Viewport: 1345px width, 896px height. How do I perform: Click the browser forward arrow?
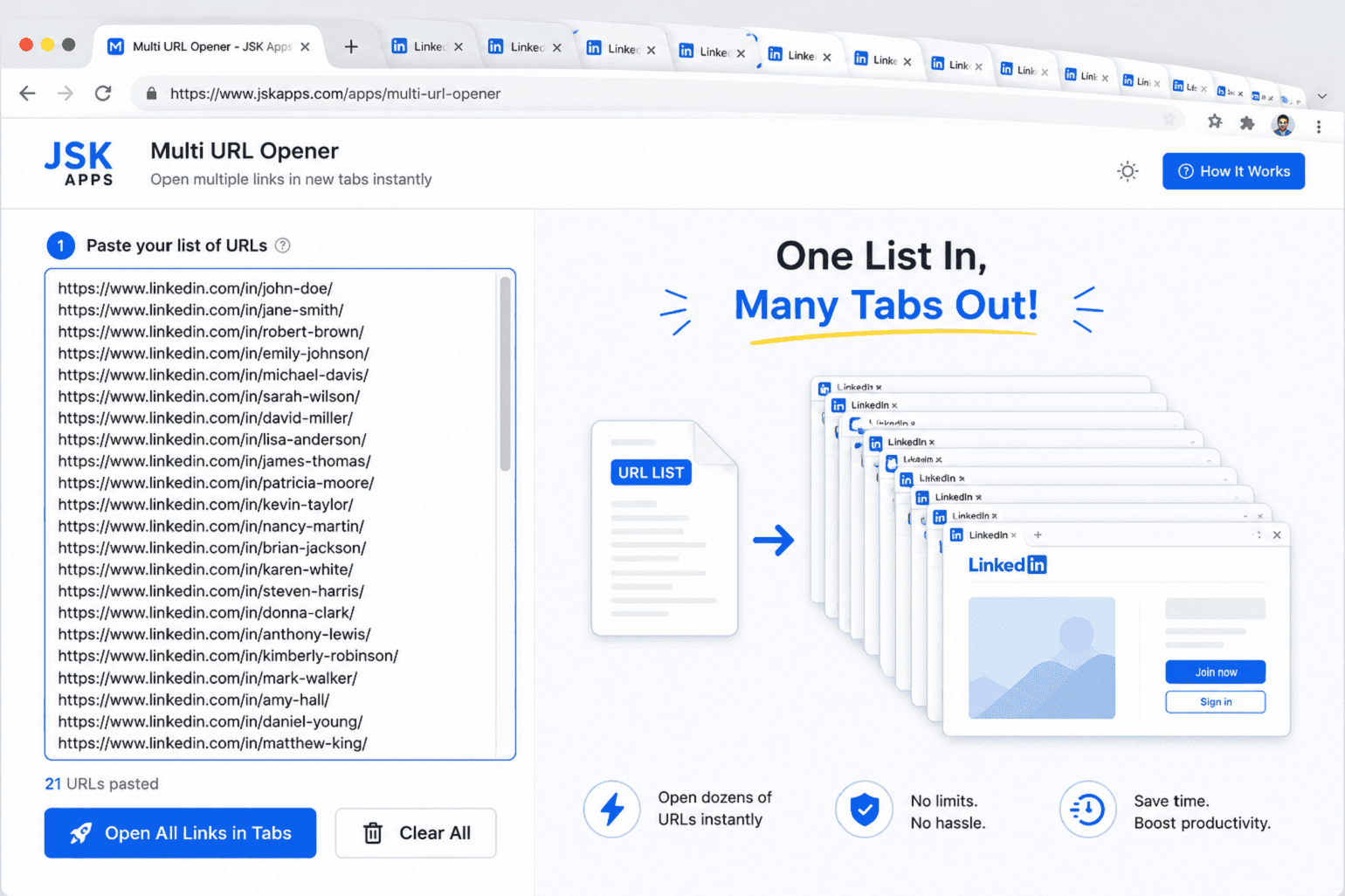click(x=66, y=93)
